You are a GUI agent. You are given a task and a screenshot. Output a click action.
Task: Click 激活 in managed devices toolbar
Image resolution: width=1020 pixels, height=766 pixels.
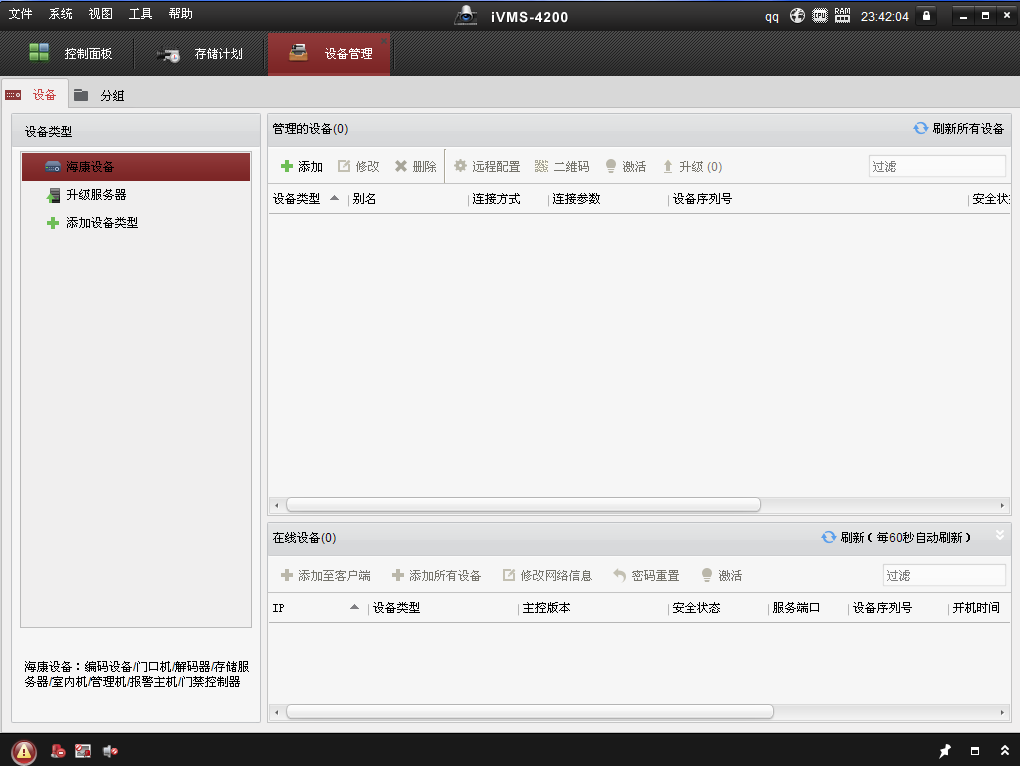[625, 166]
